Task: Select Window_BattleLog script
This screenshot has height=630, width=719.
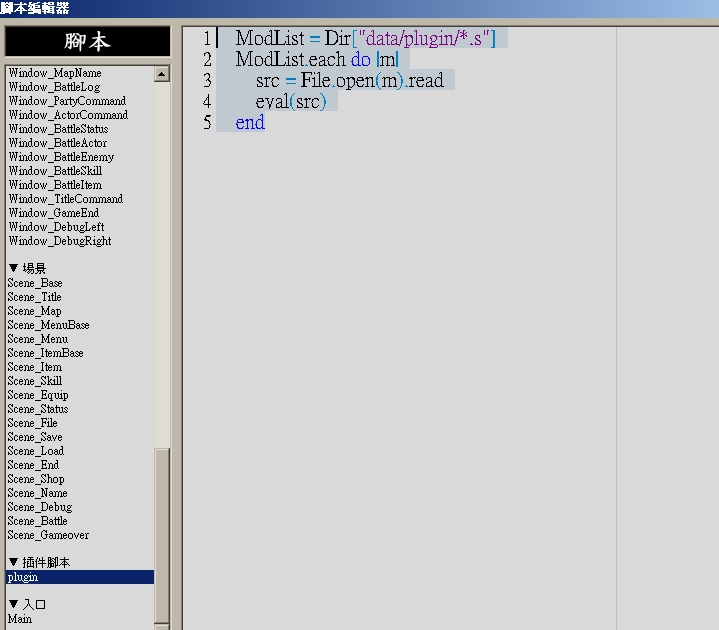Action: click(54, 87)
